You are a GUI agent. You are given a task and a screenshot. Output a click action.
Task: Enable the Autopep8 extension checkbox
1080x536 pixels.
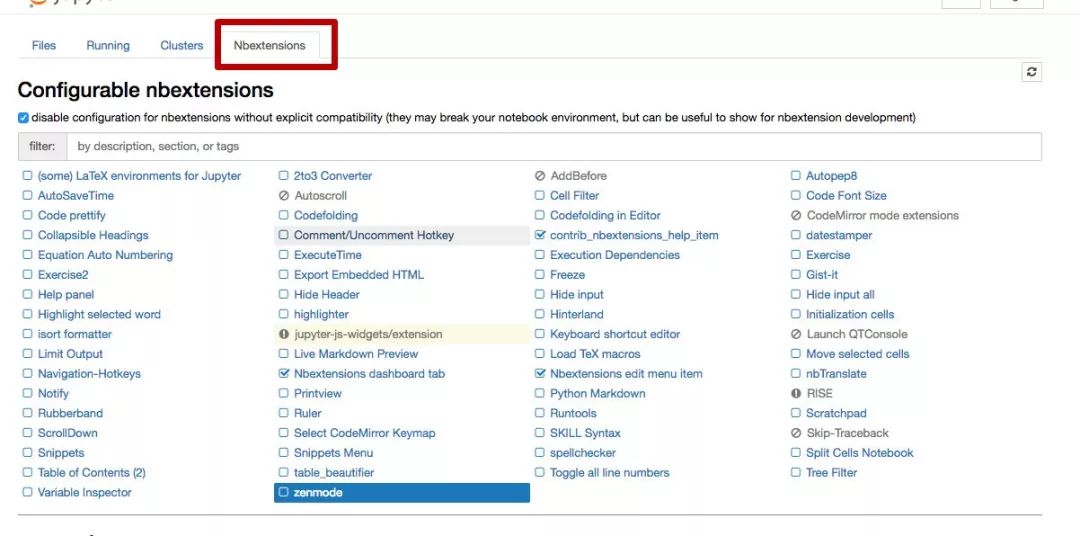[x=796, y=176]
